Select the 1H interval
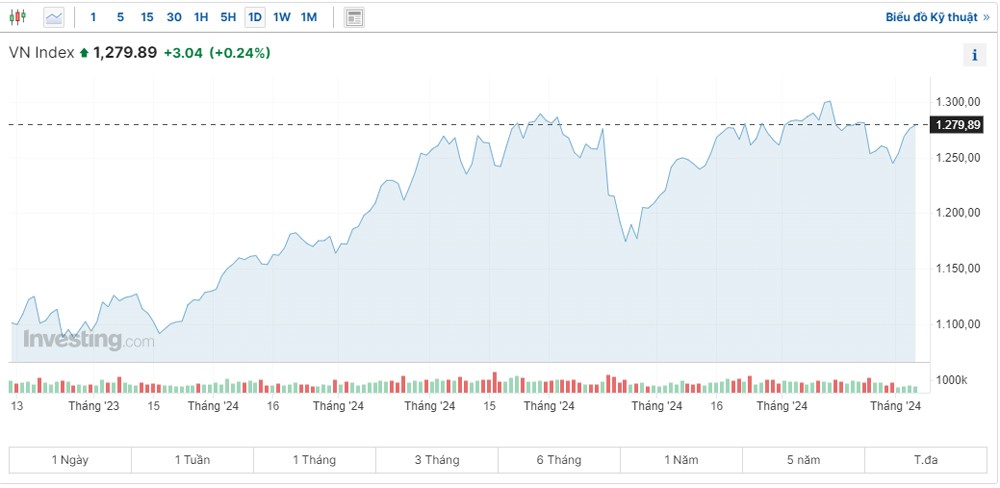1000x488 pixels. click(x=201, y=17)
